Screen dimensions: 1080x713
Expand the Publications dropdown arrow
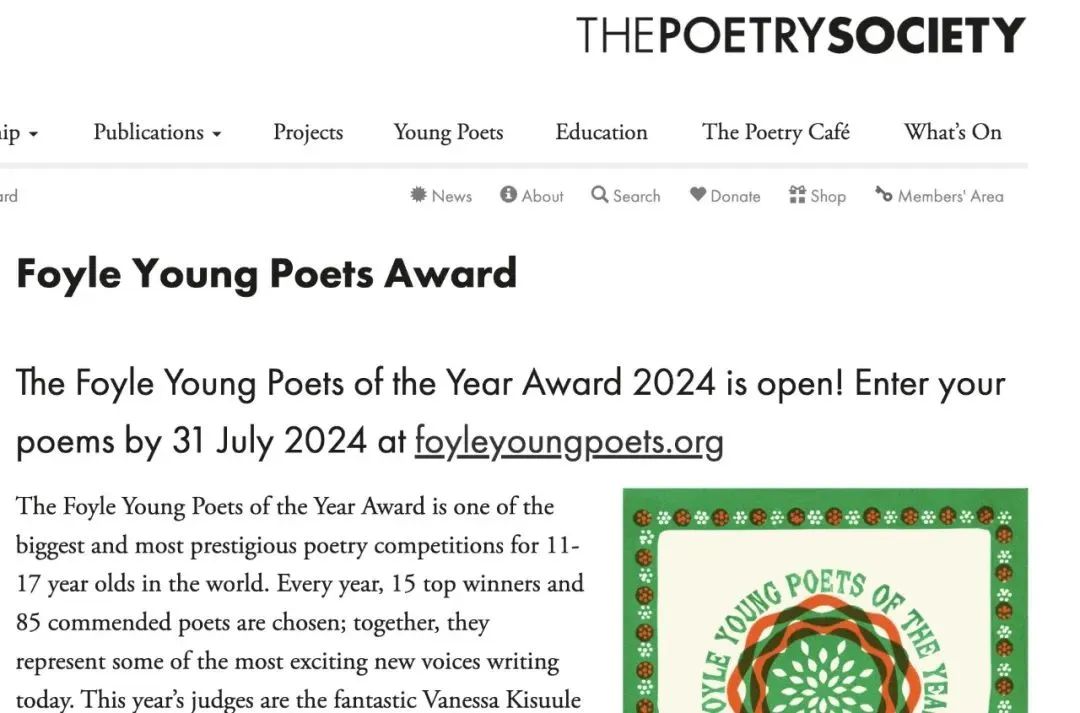[x=216, y=134]
